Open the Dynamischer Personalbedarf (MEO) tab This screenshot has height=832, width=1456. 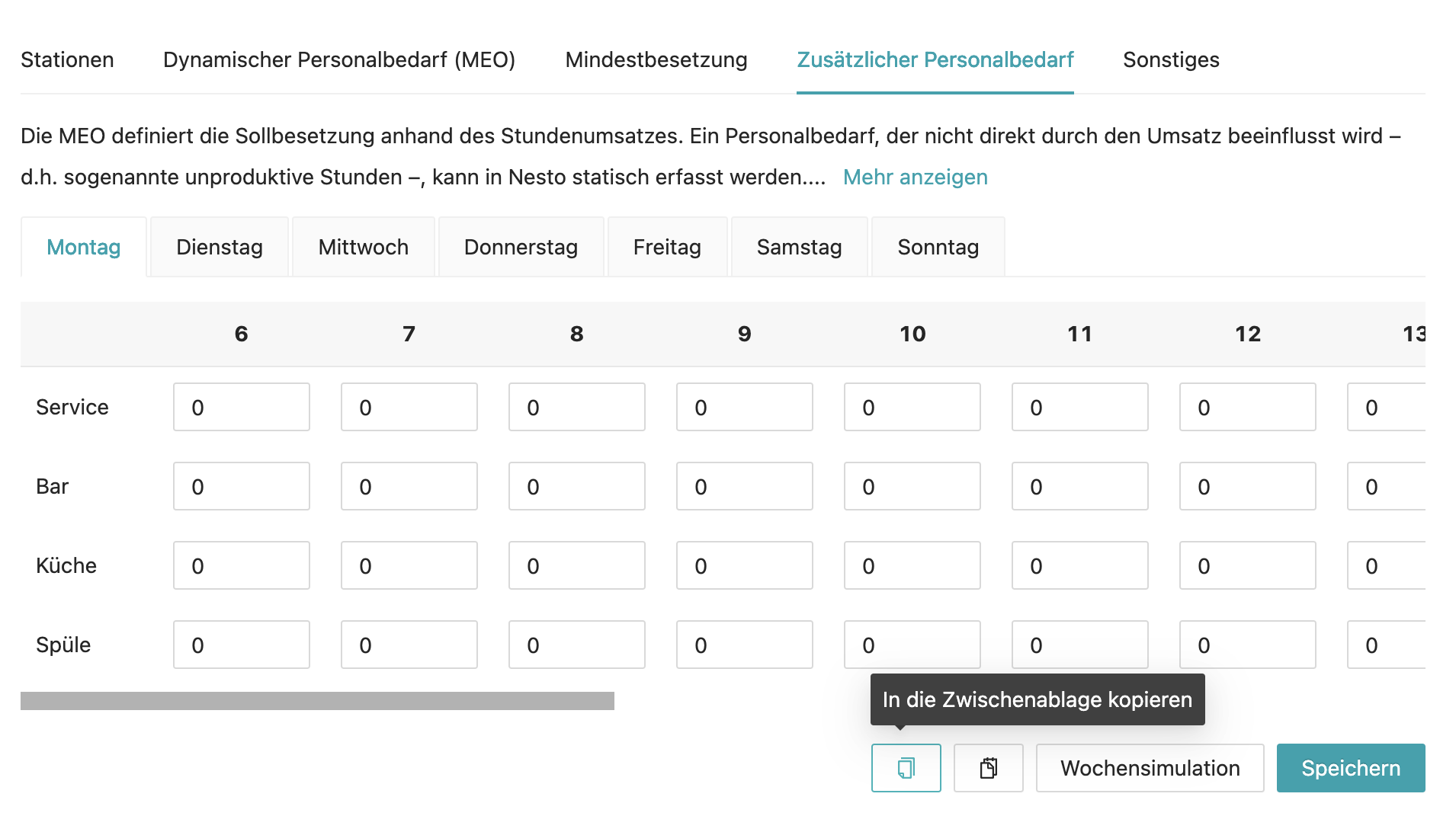pos(339,60)
